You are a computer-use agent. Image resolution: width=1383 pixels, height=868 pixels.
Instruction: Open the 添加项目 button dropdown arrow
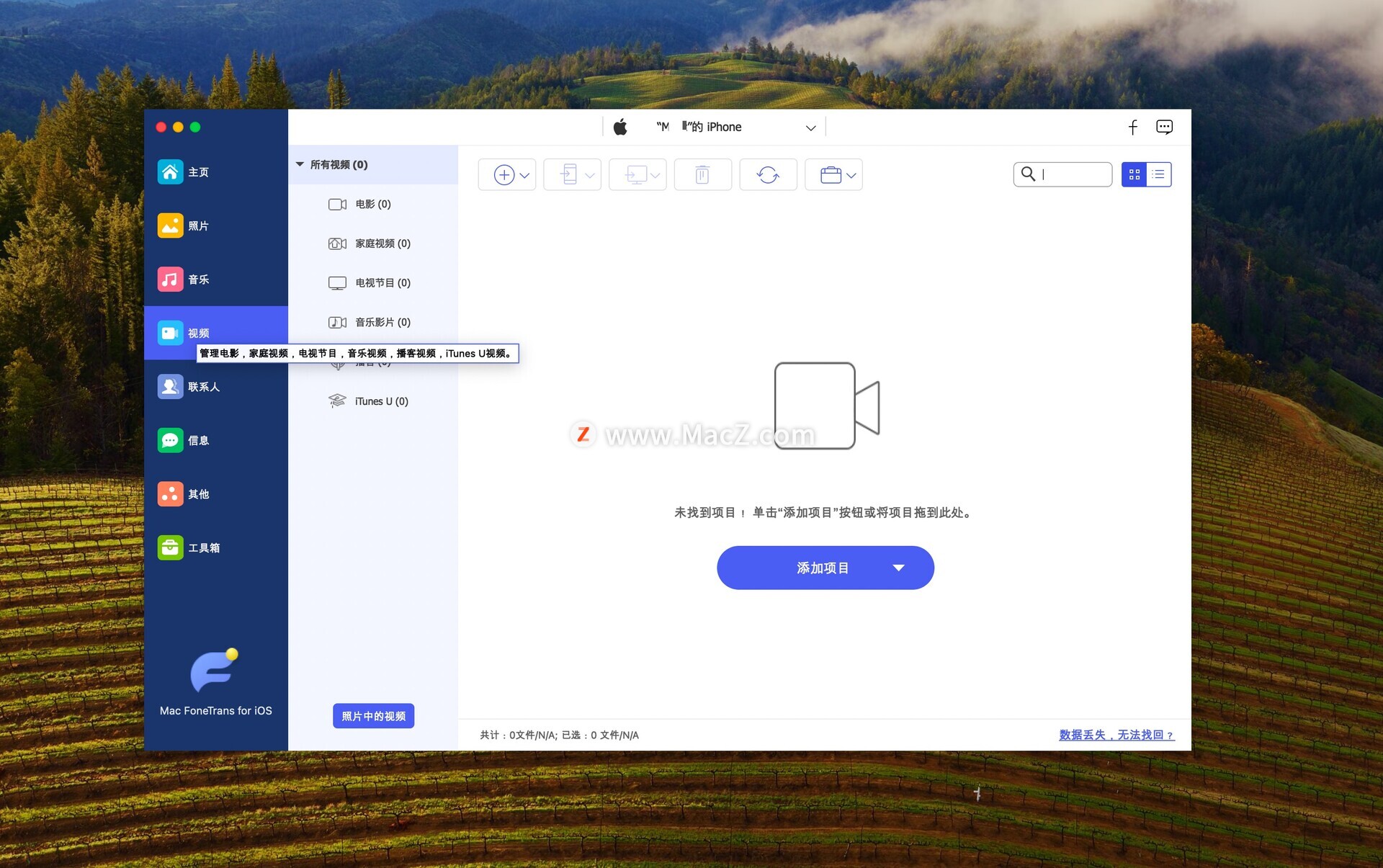point(898,568)
